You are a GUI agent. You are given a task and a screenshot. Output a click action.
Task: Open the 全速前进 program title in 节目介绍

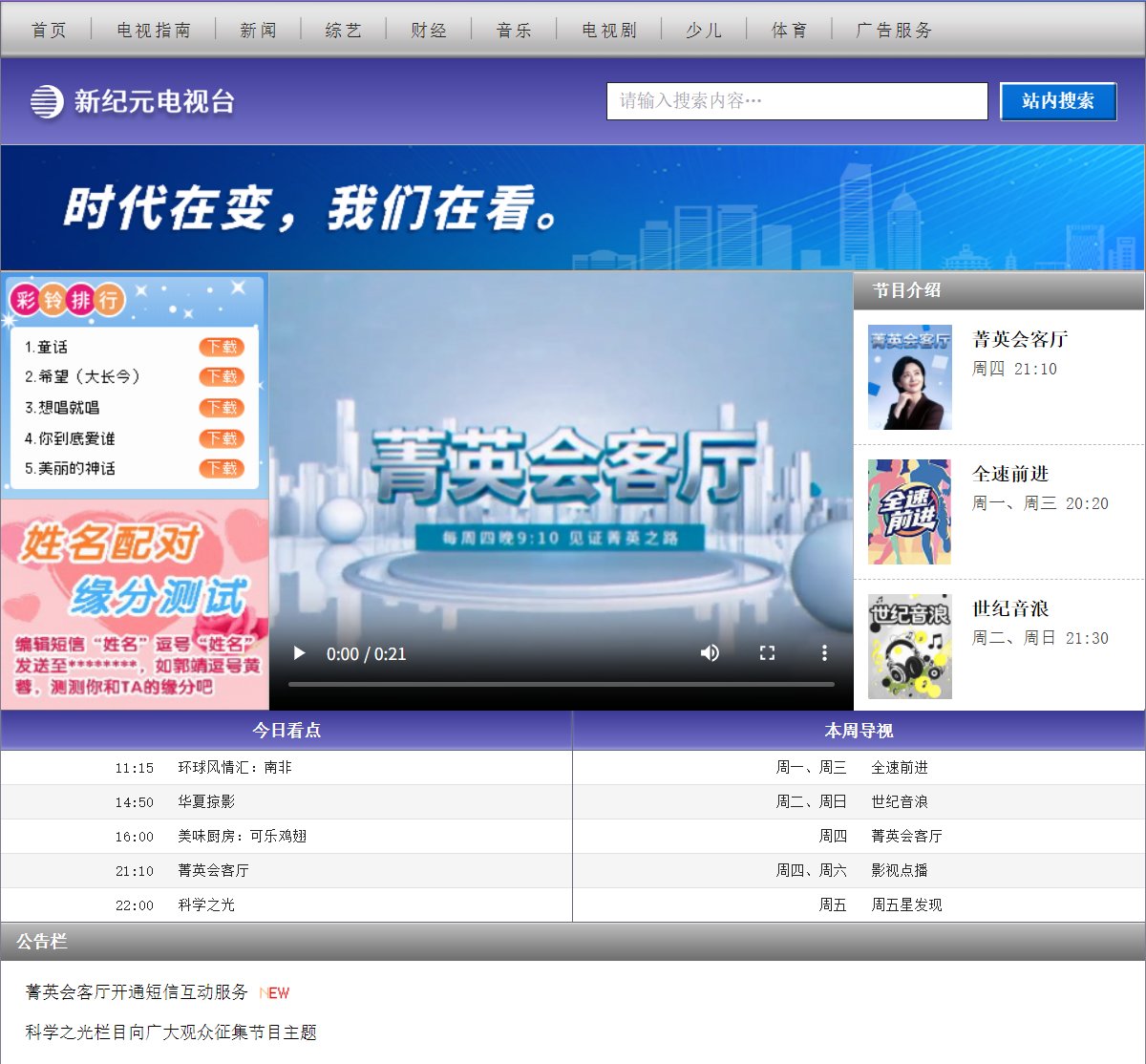[1010, 474]
